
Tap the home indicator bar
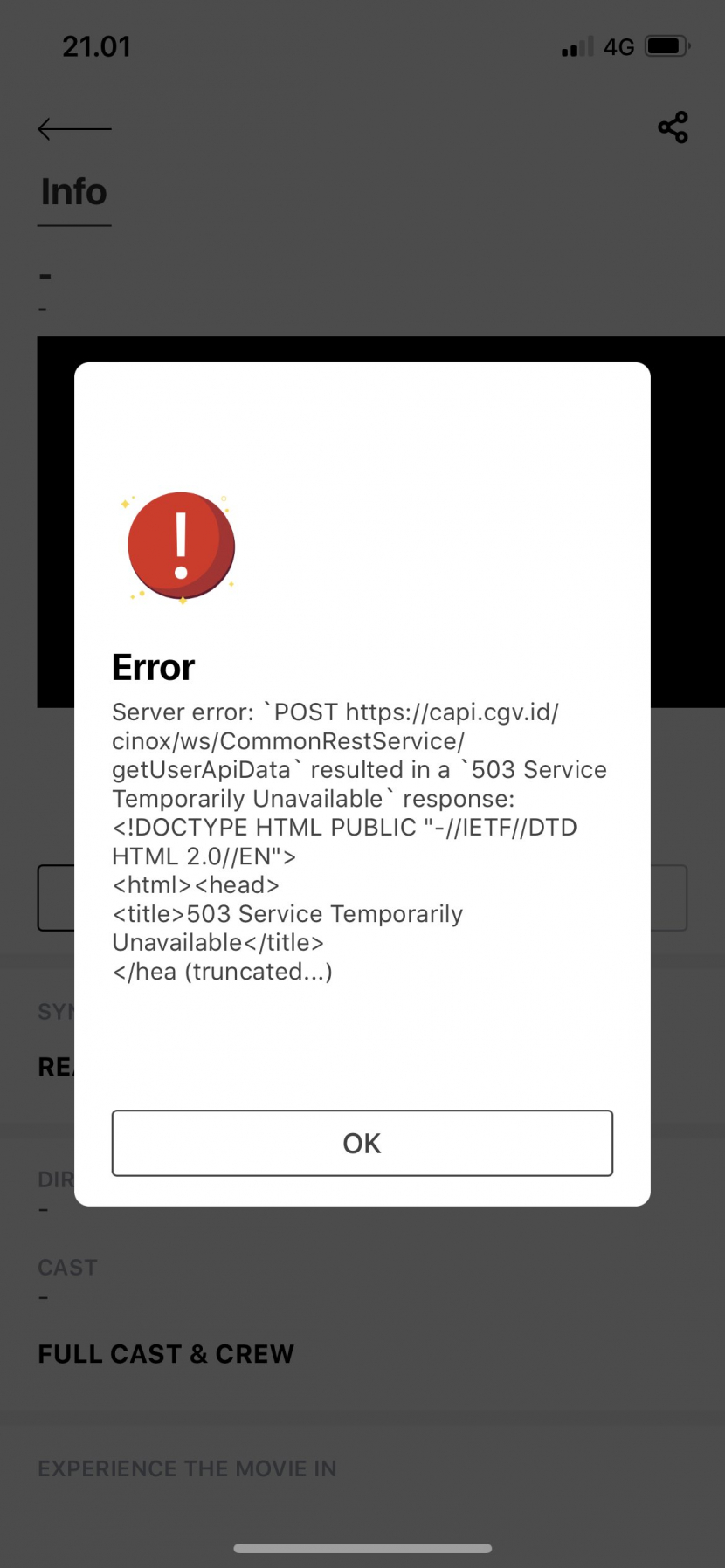(362, 1548)
